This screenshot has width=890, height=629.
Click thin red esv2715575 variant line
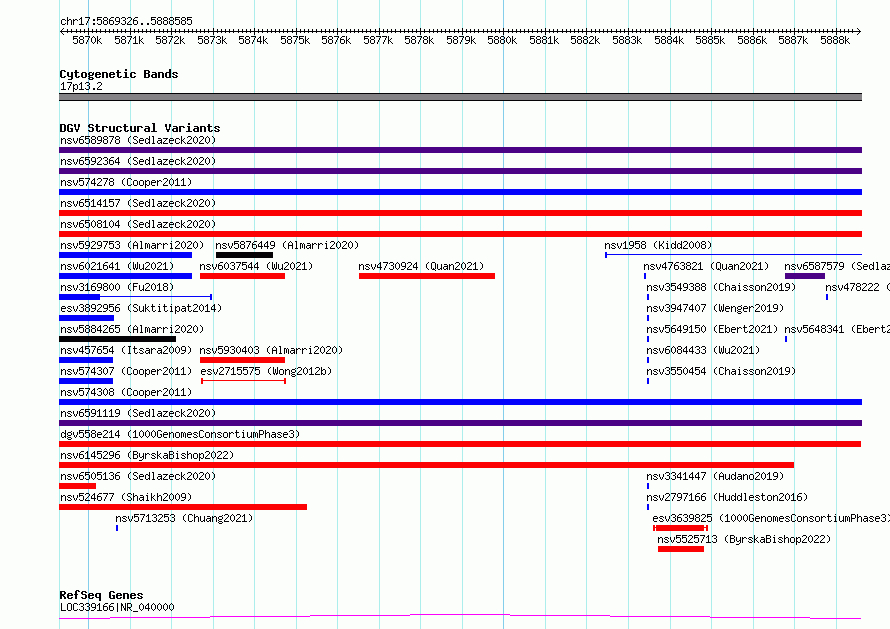pos(244,381)
